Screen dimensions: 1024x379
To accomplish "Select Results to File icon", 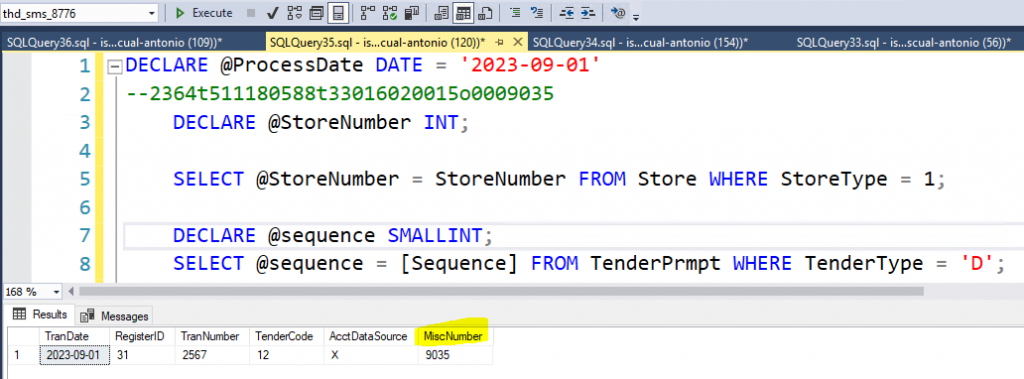I will coord(485,13).
